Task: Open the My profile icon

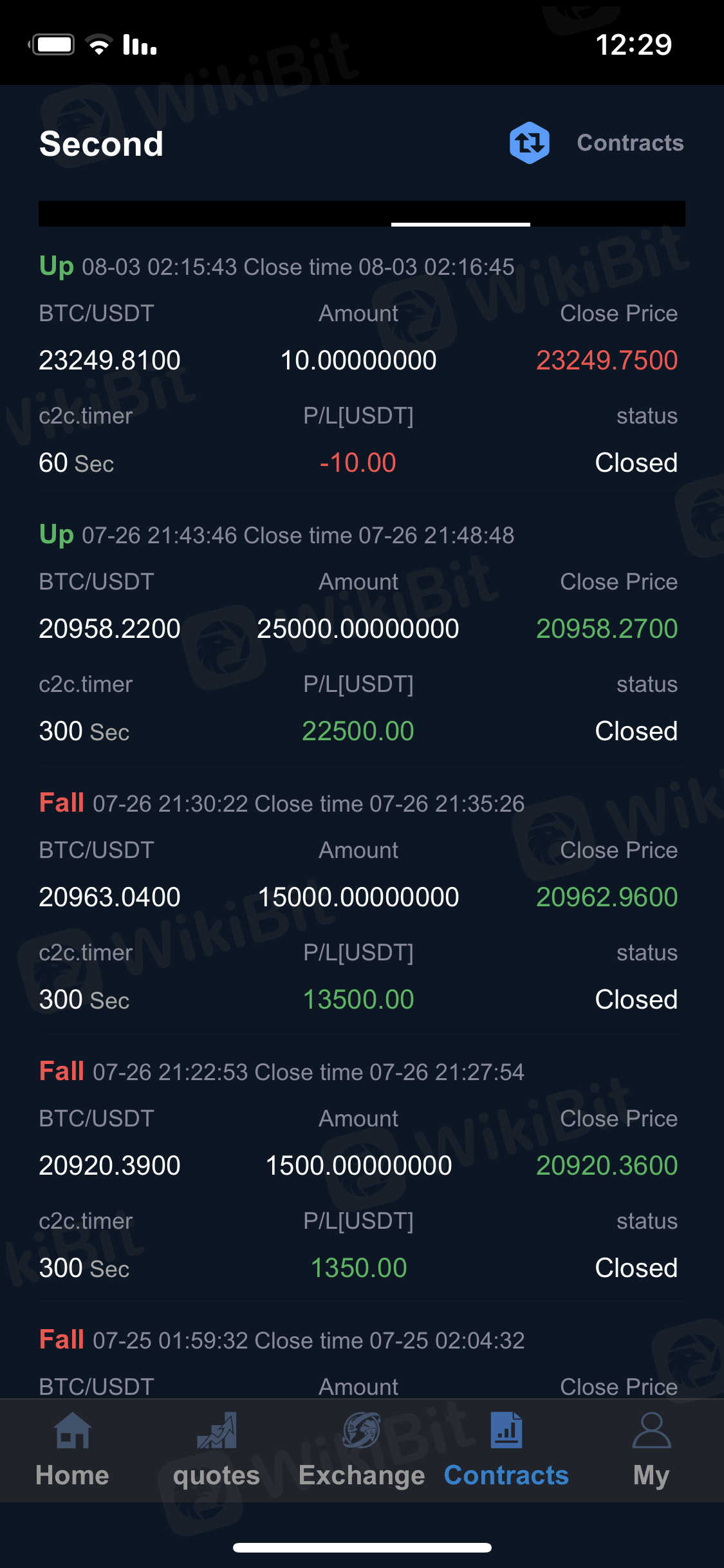Action: [651, 1430]
